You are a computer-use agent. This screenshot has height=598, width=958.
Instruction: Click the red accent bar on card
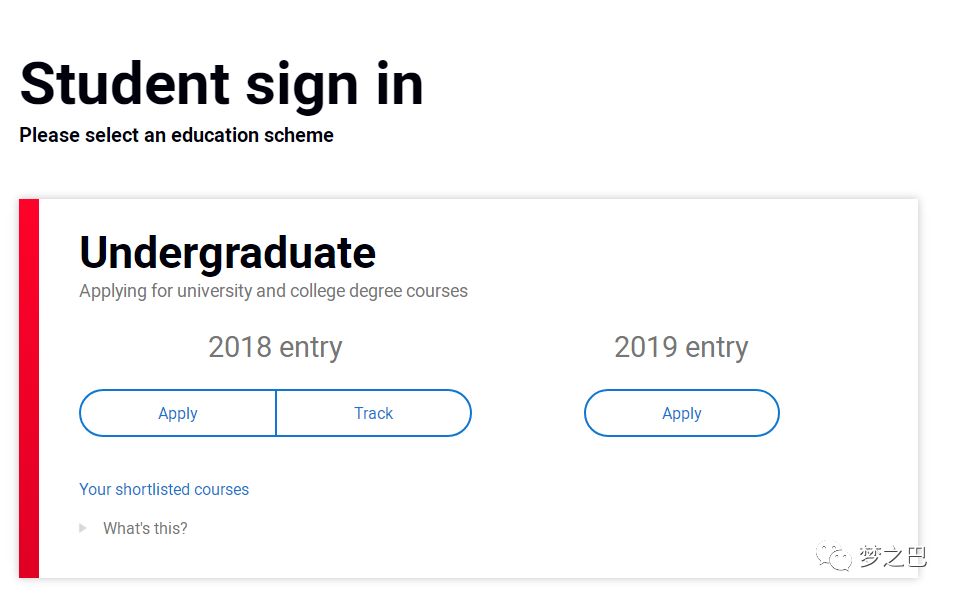pos(29,388)
